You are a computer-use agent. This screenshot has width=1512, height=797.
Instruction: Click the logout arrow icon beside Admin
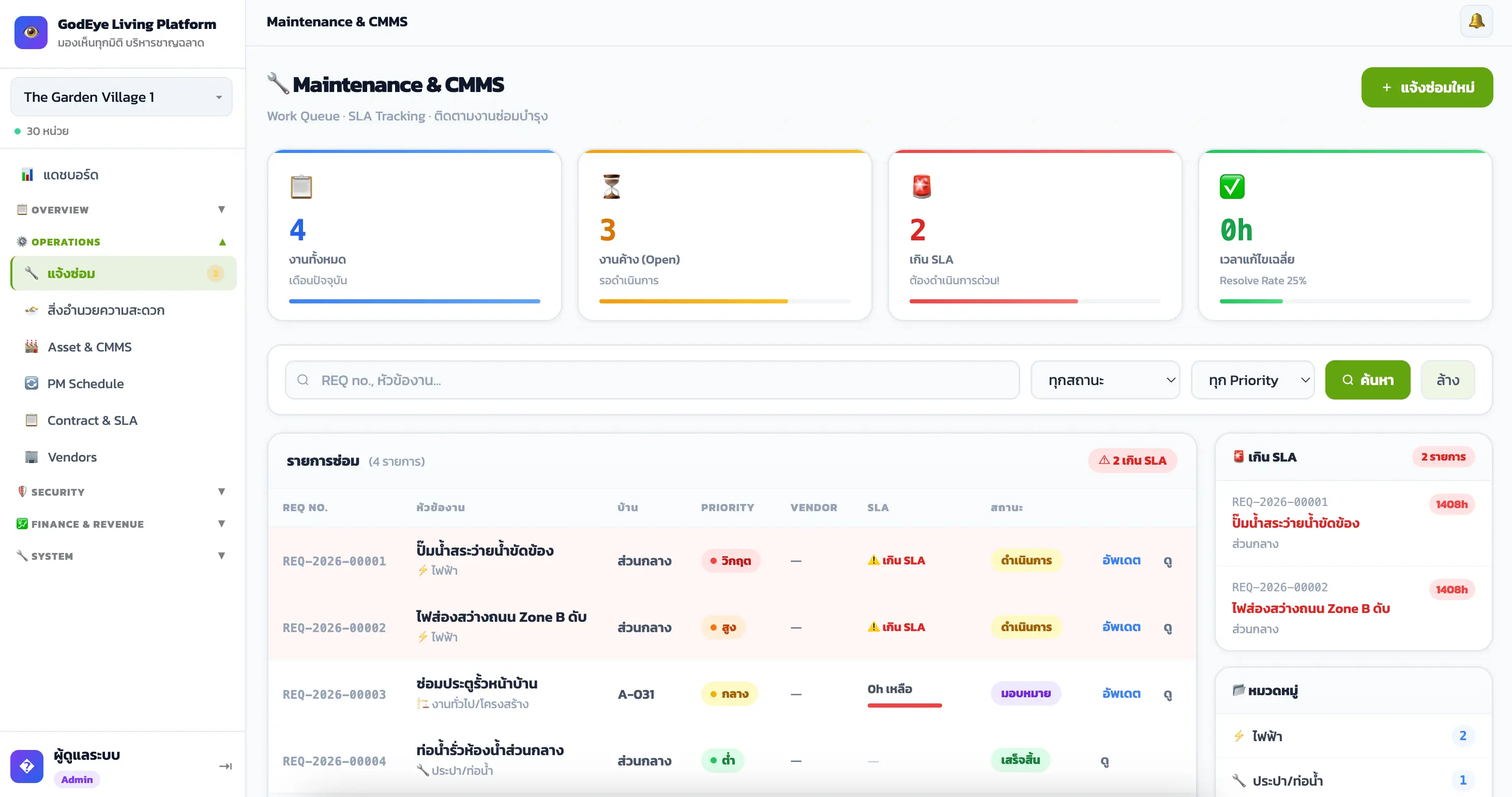click(225, 766)
